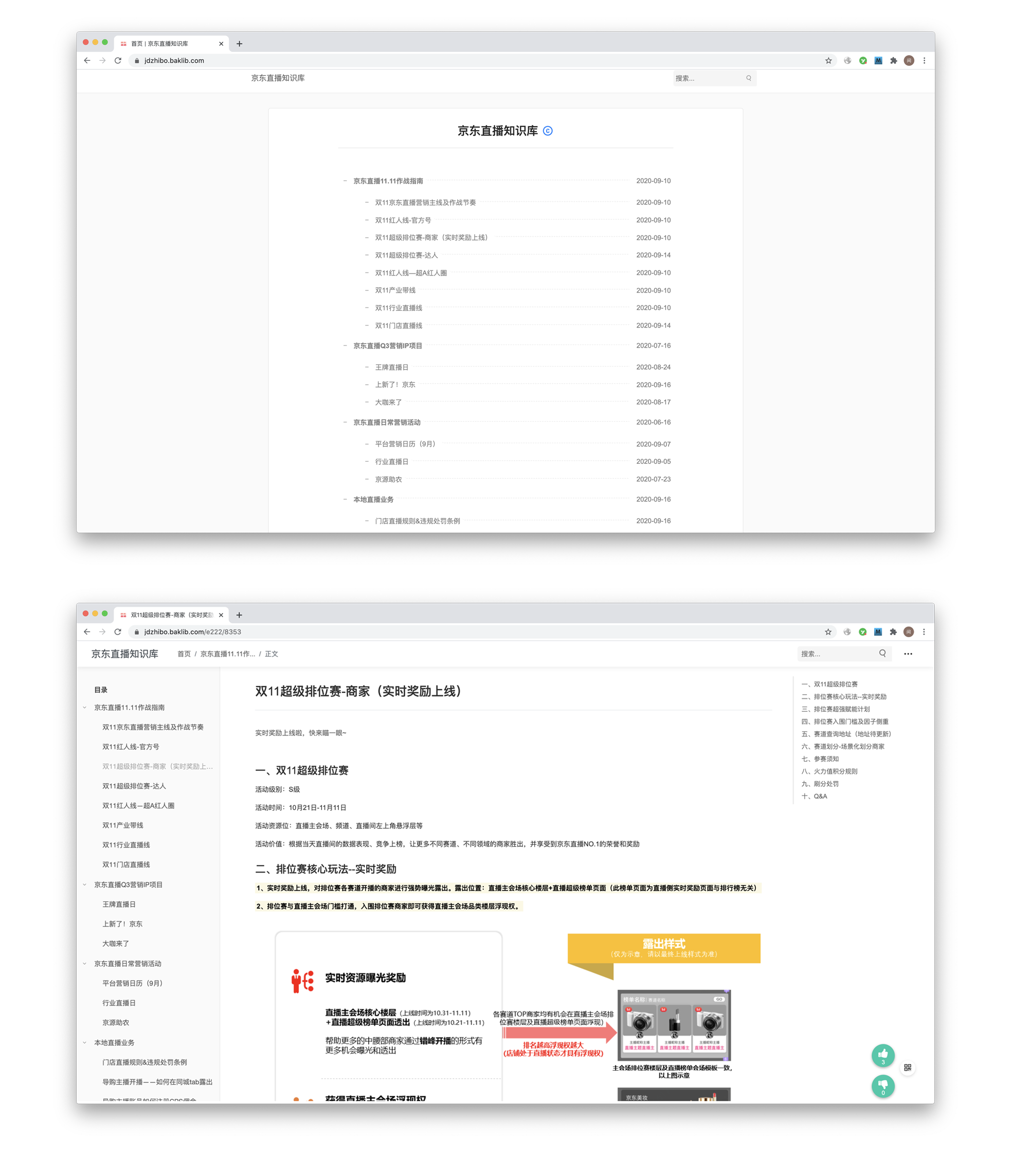
Task: Collapse the 京东直播11.11作战指南 section on the homepage
Action: (x=345, y=181)
